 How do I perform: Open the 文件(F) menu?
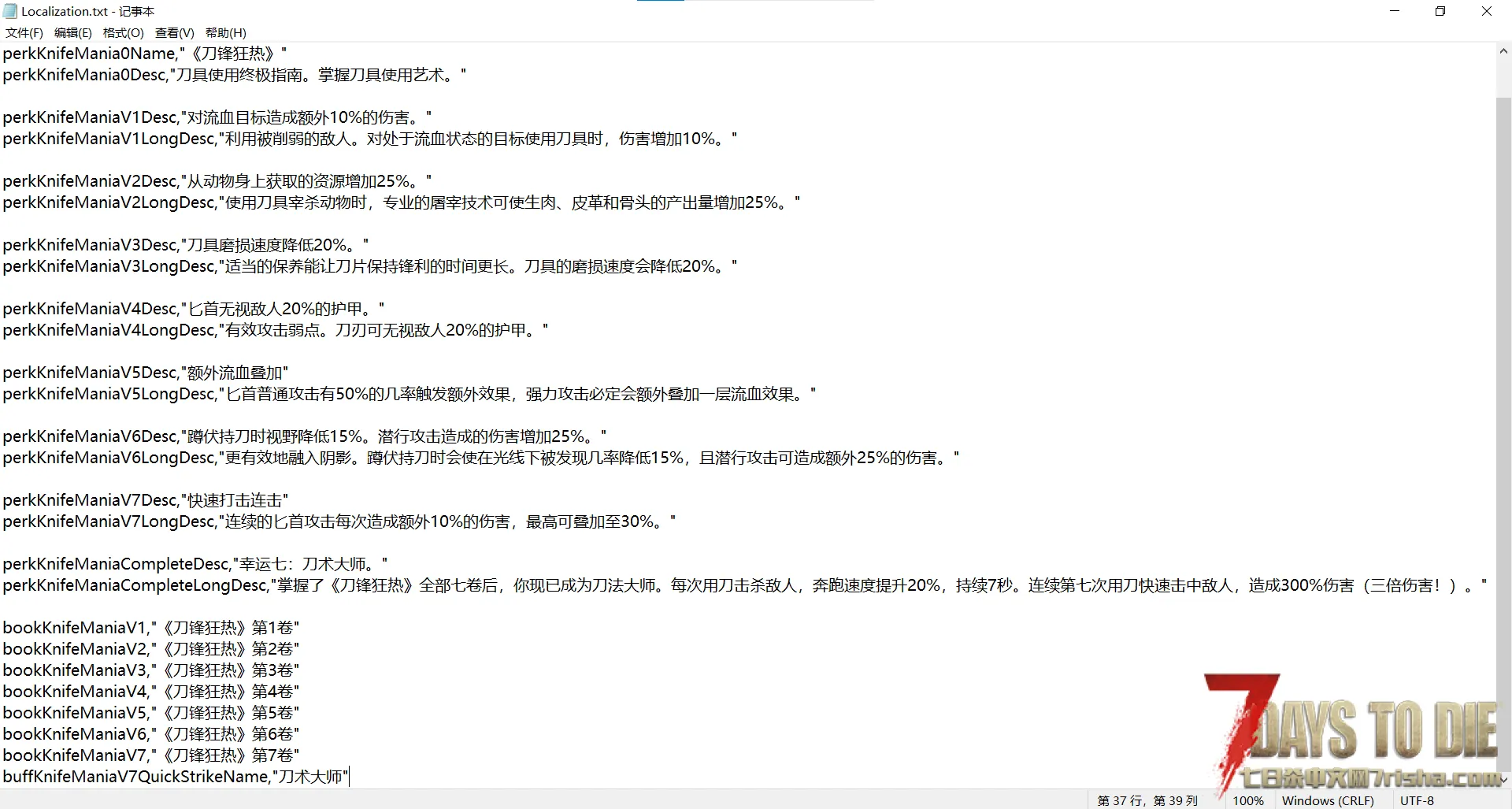(24, 32)
